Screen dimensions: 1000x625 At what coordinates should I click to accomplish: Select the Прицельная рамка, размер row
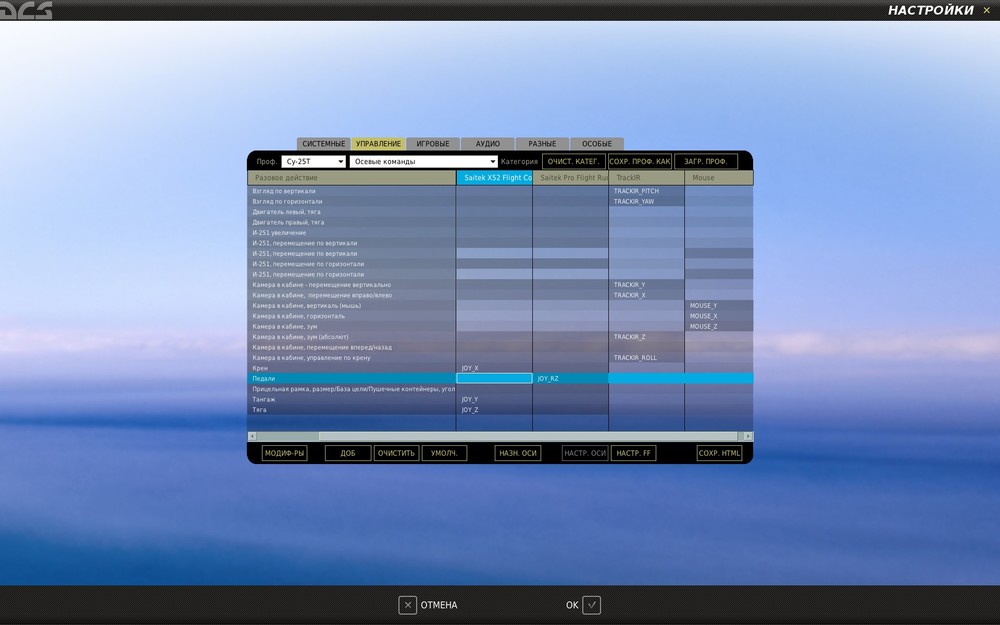(351, 389)
